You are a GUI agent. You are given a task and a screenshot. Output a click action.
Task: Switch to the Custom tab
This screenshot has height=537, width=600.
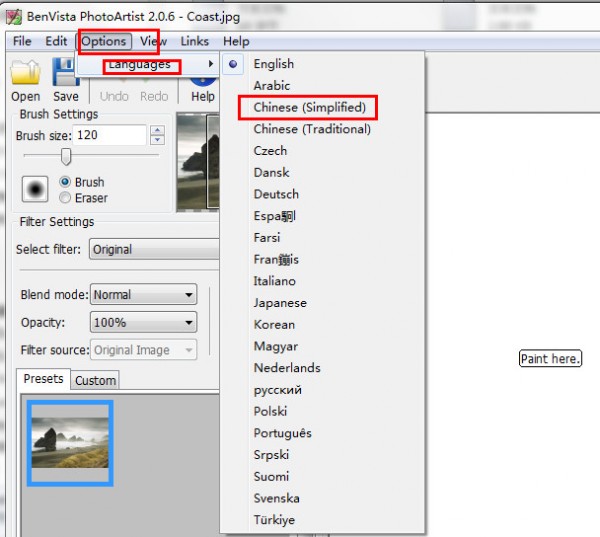tap(95, 380)
